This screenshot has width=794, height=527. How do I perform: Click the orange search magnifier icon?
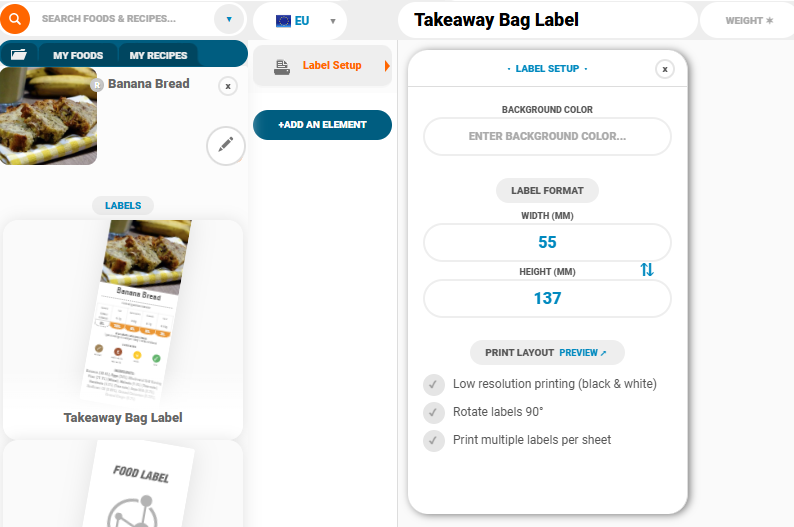(x=15, y=18)
